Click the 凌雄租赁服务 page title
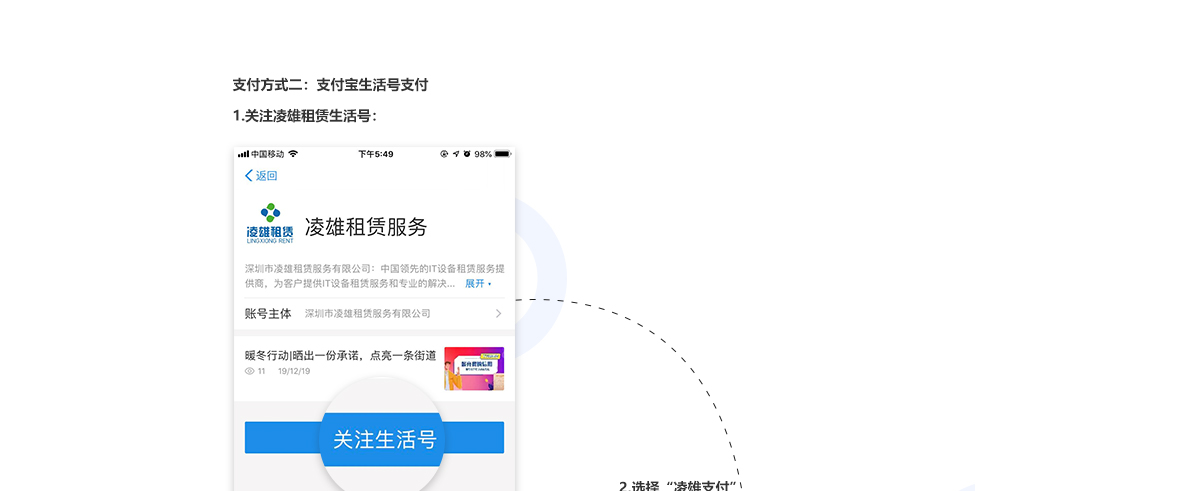Viewport: 1200px width, 491px height. click(x=366, y=227)
